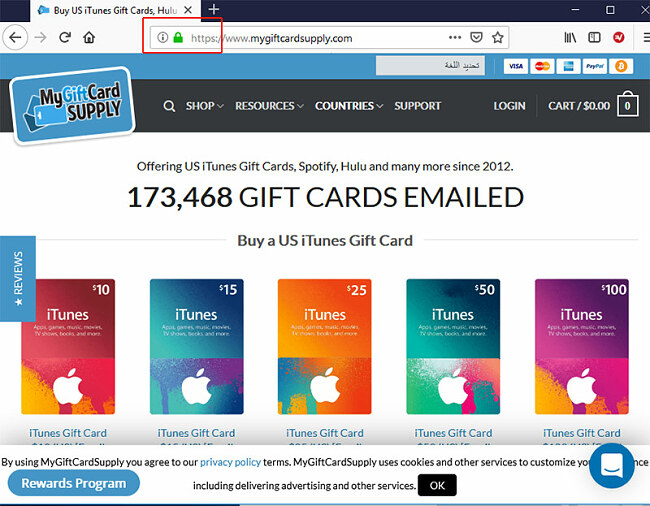The width and height of the screenshot is (650, 506).
Task: Open the REVIEWS side tab
Action: [18, 278]
